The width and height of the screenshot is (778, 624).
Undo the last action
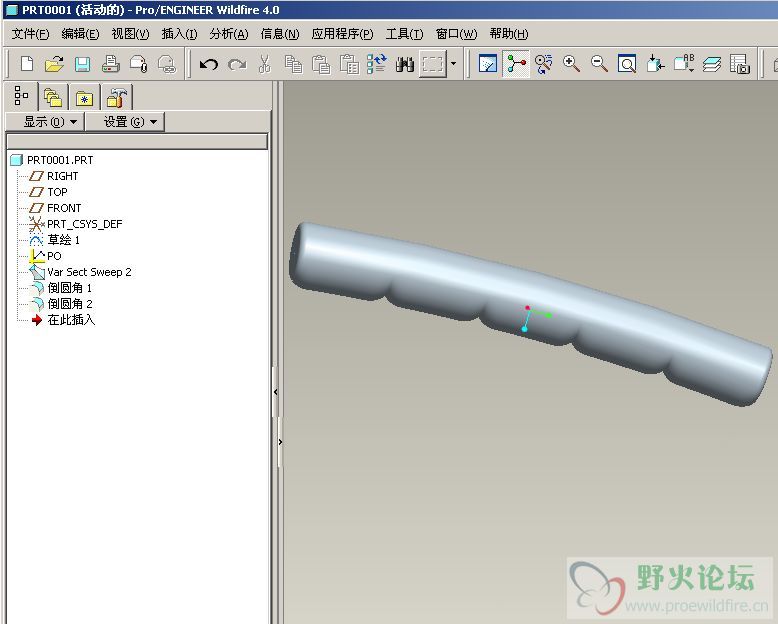209,64
